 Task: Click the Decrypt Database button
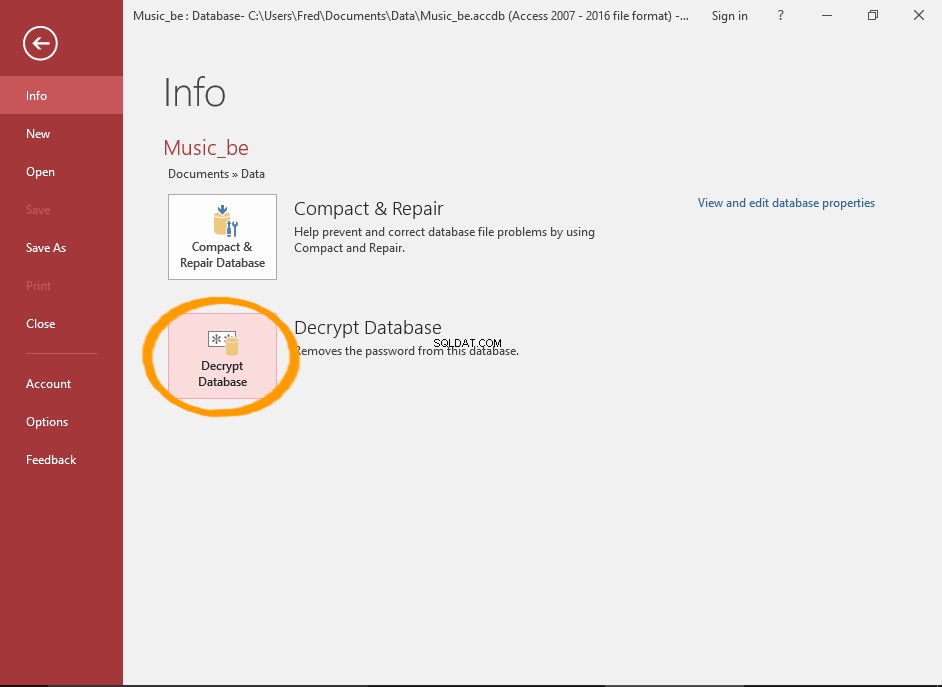tap(222, 356)
